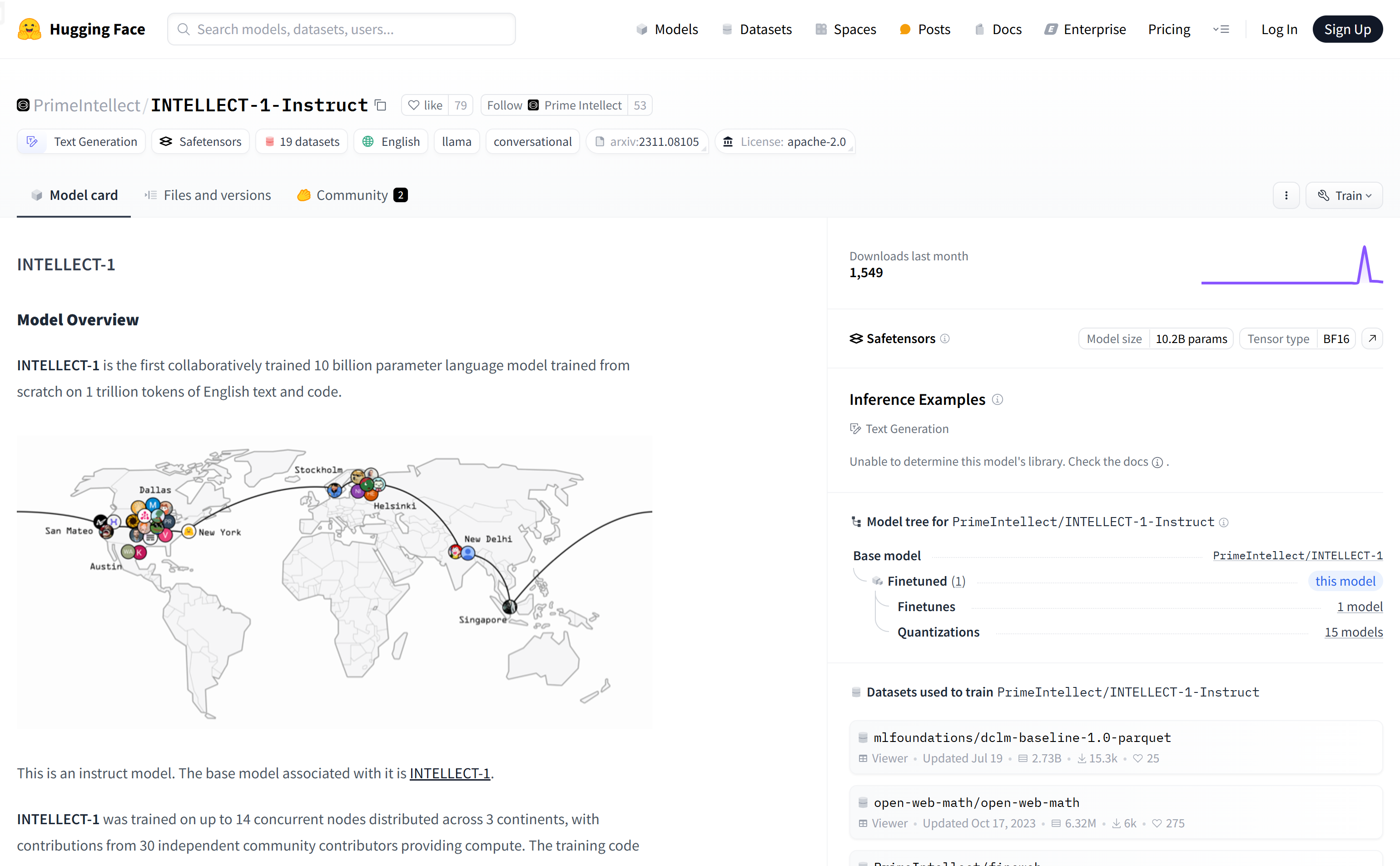Click the Safetensors sidebar heading icon
1400x866 pixels.
pyautogui.click(x=856, y=338)
